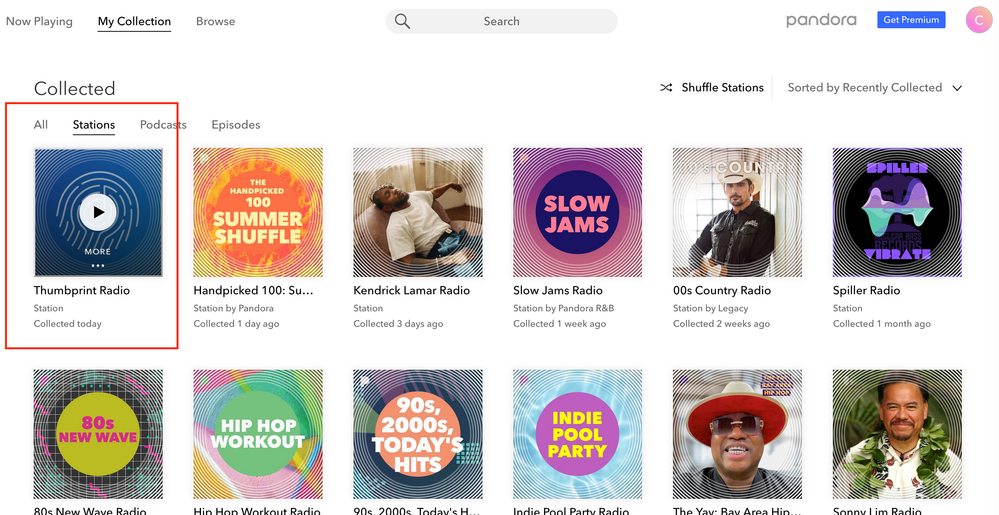Go to Now Playing
The image size is (999, 515).
tap(39, 21)
